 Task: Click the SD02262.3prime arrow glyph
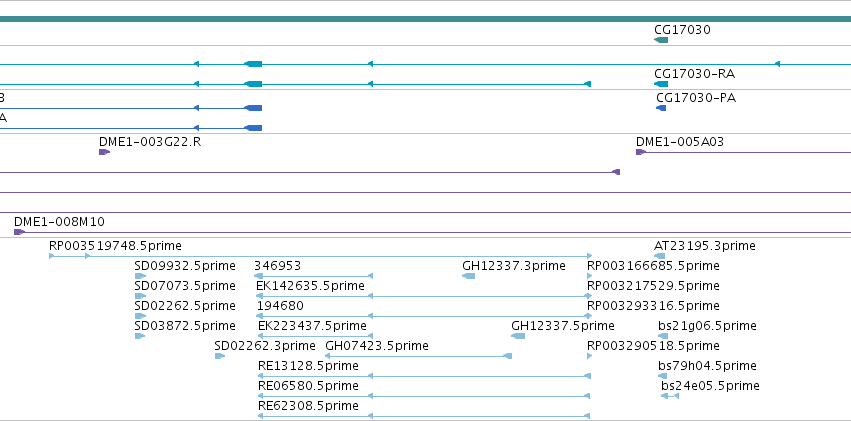(220, 356)
